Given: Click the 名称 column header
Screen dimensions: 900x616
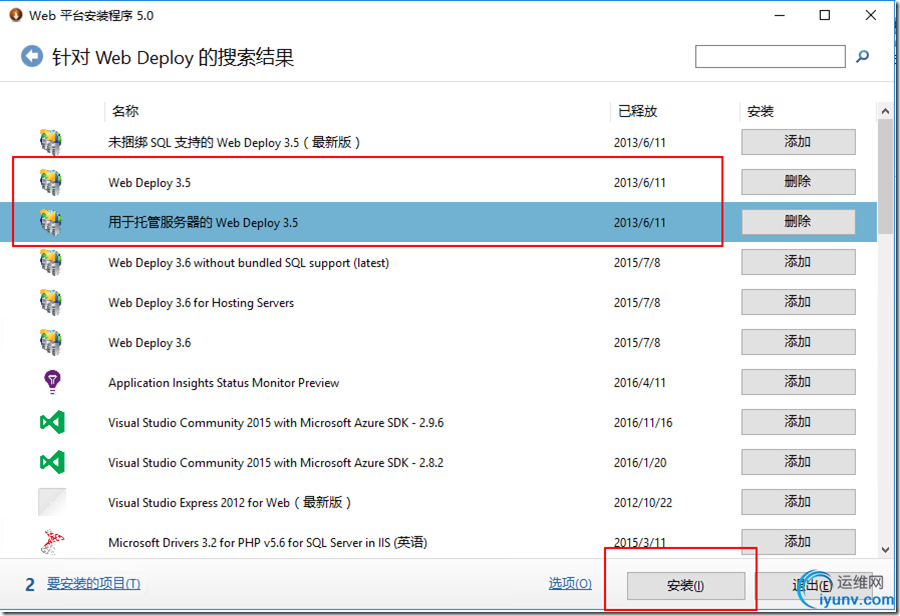Looking at the screenshot, I should [125, 111].
